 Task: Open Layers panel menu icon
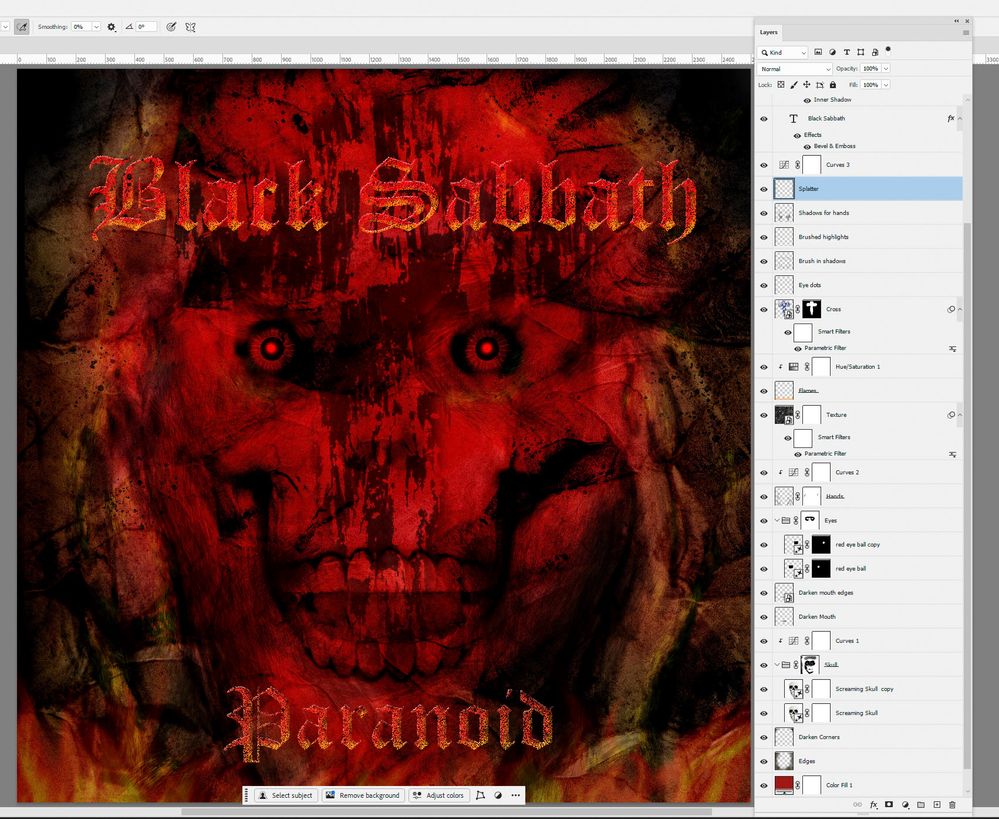click(966, 33)
